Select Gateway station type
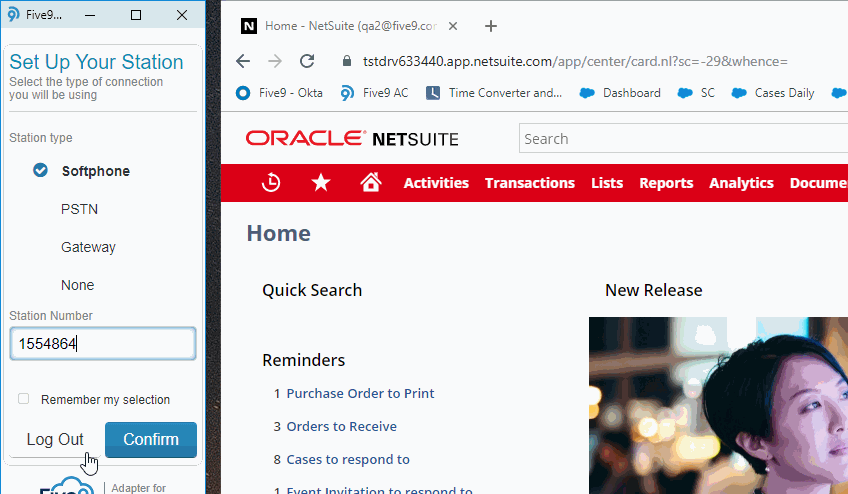848x494 pixels. 88,247
